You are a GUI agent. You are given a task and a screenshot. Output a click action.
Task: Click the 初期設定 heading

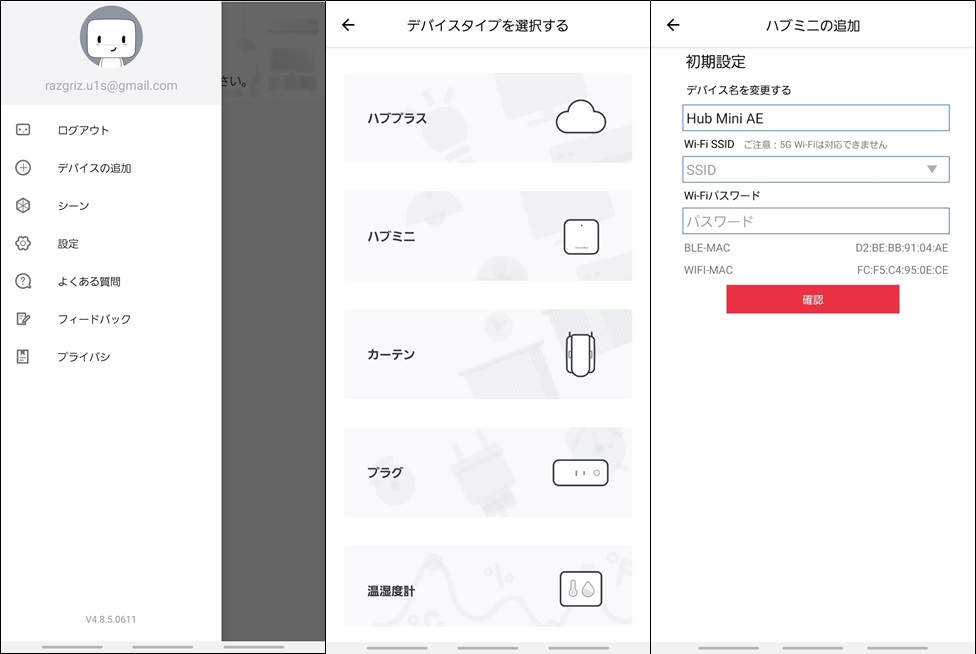click(x=715, y=62)
